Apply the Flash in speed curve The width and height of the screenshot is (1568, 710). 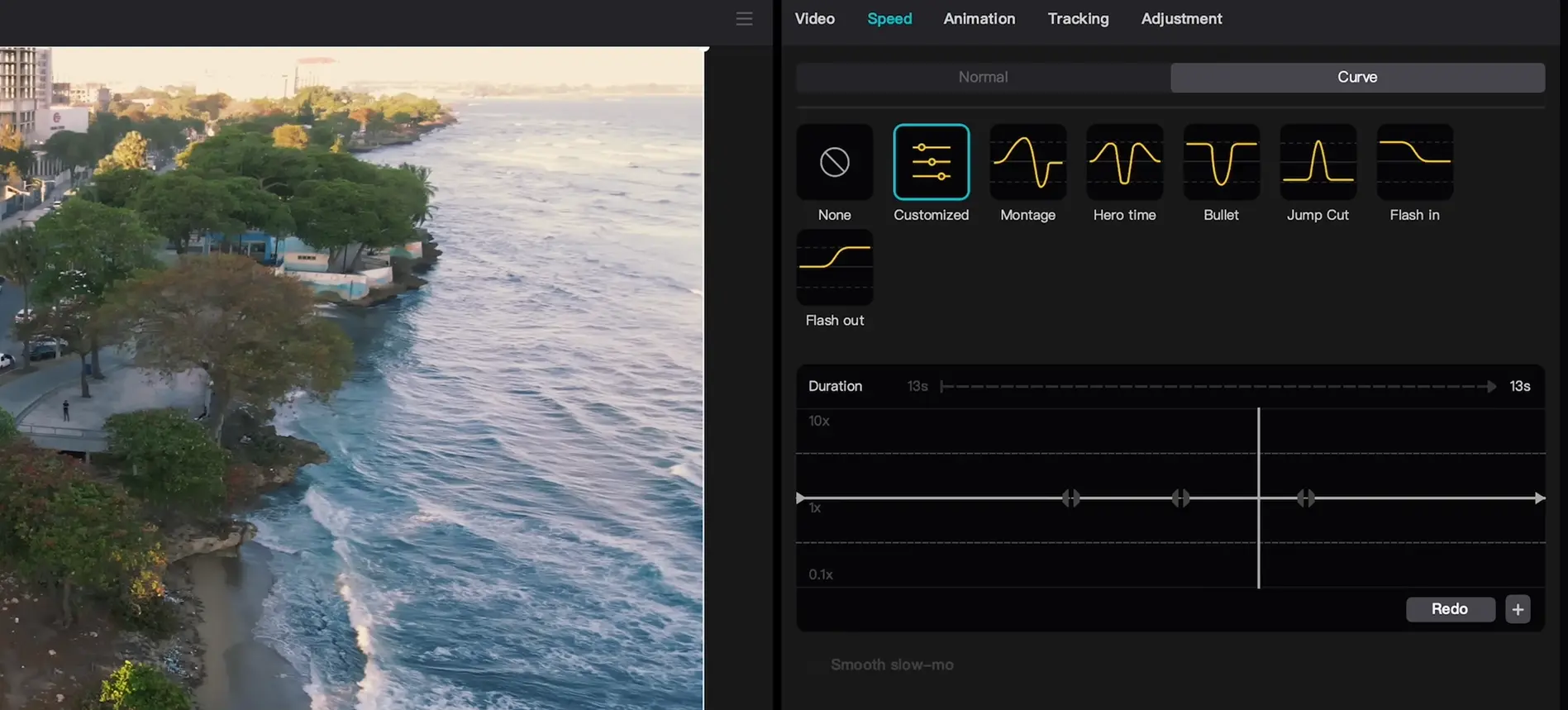(1414, 163)
